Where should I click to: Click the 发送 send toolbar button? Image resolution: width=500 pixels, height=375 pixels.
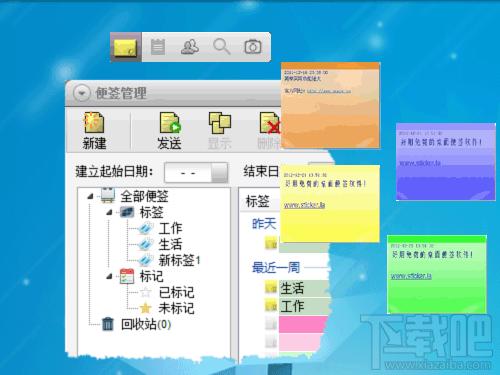(x=170, y=131)
